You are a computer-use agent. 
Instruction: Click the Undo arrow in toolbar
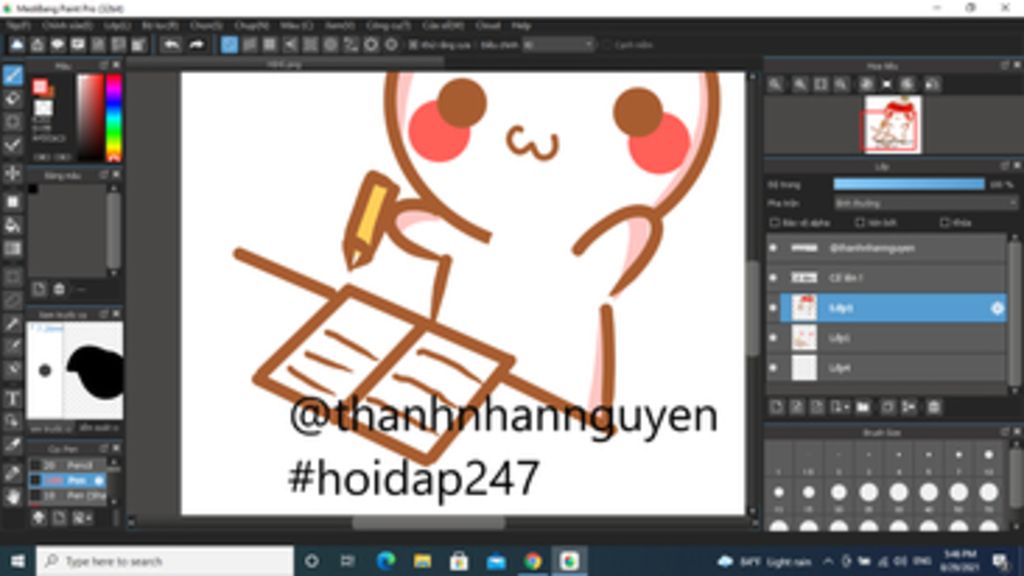(x=171, y=44)
